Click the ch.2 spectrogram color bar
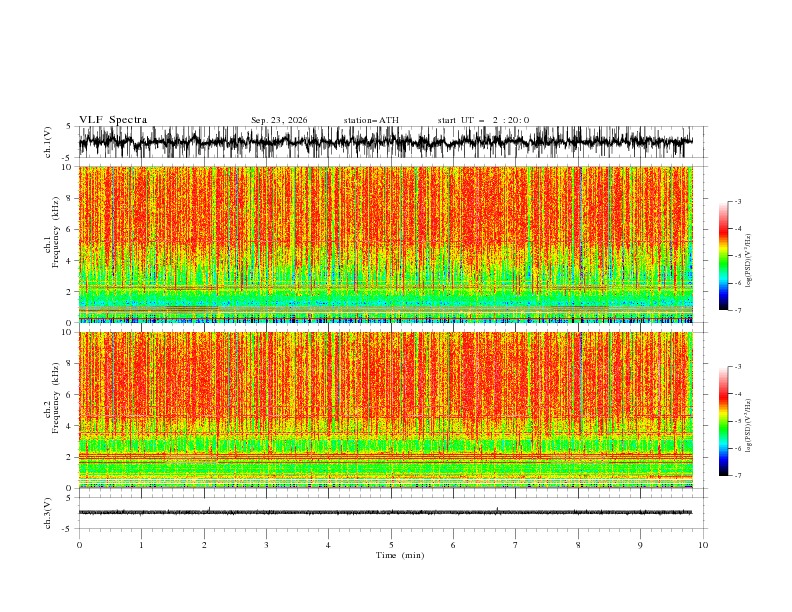 (724, 421)
